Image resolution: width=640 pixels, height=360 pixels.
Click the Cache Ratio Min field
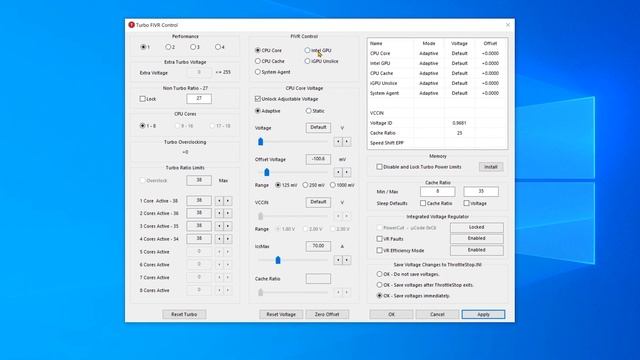[x=438, y=191]
